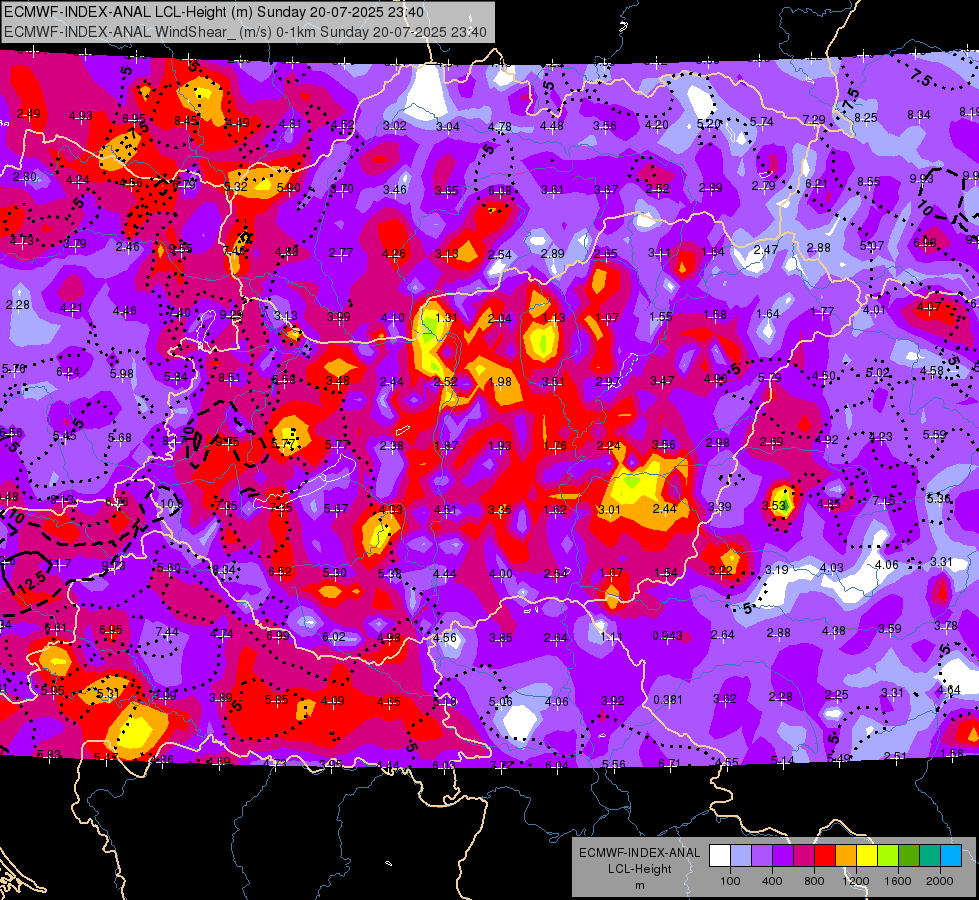Click the wind shear value 9.29
The height and width of the screenshot is (900, 979).
(x=230, y=315)
